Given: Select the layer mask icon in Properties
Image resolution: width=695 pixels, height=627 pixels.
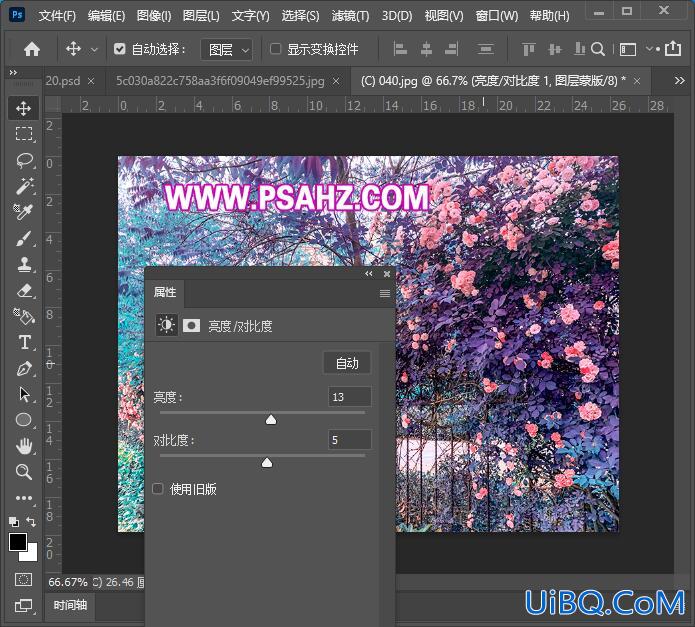Looking at the screenshot, I should (x=191, y=326).
